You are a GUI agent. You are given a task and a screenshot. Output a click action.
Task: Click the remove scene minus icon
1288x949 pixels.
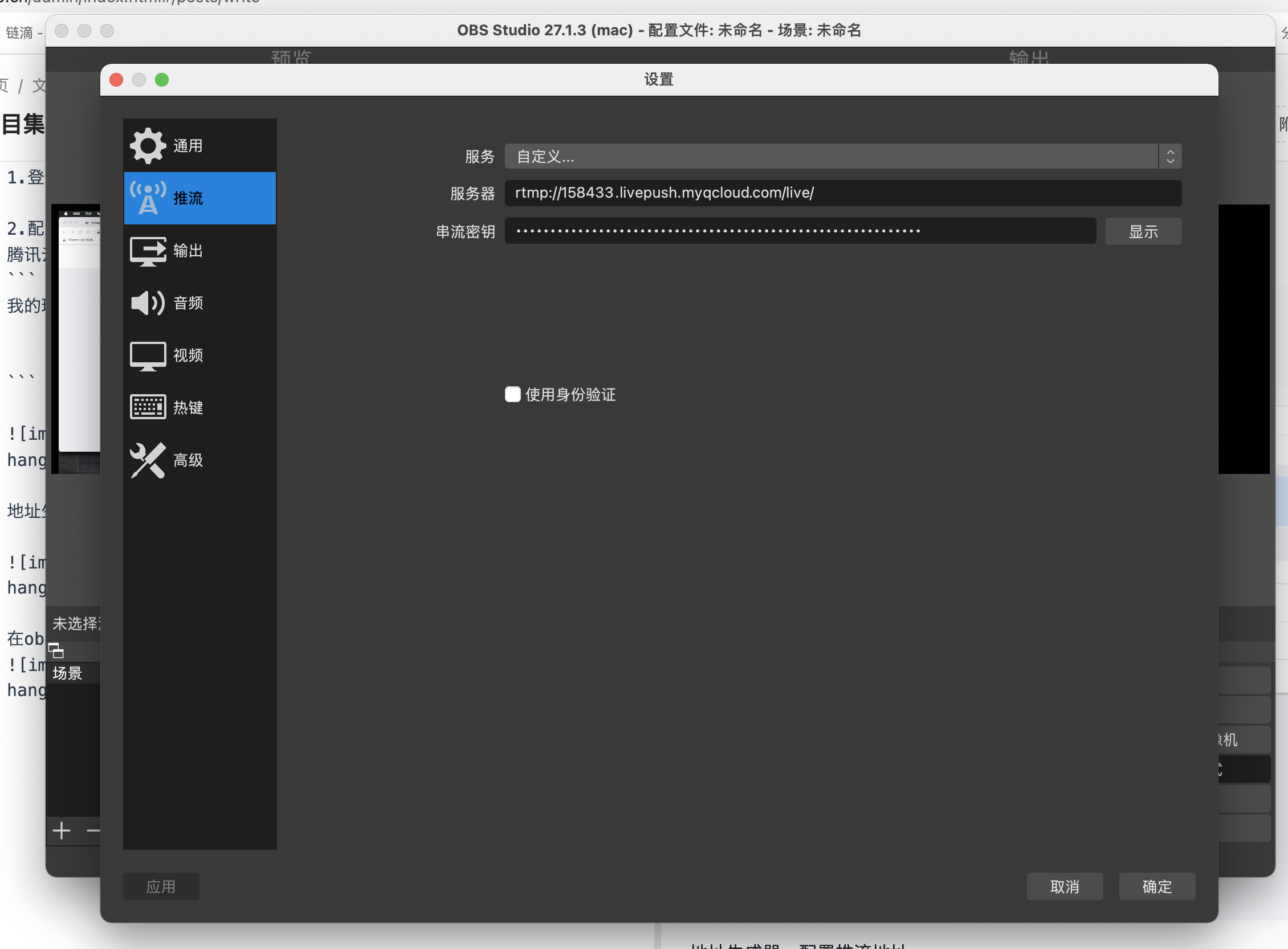pyautogui.click(x=93, y=831)
